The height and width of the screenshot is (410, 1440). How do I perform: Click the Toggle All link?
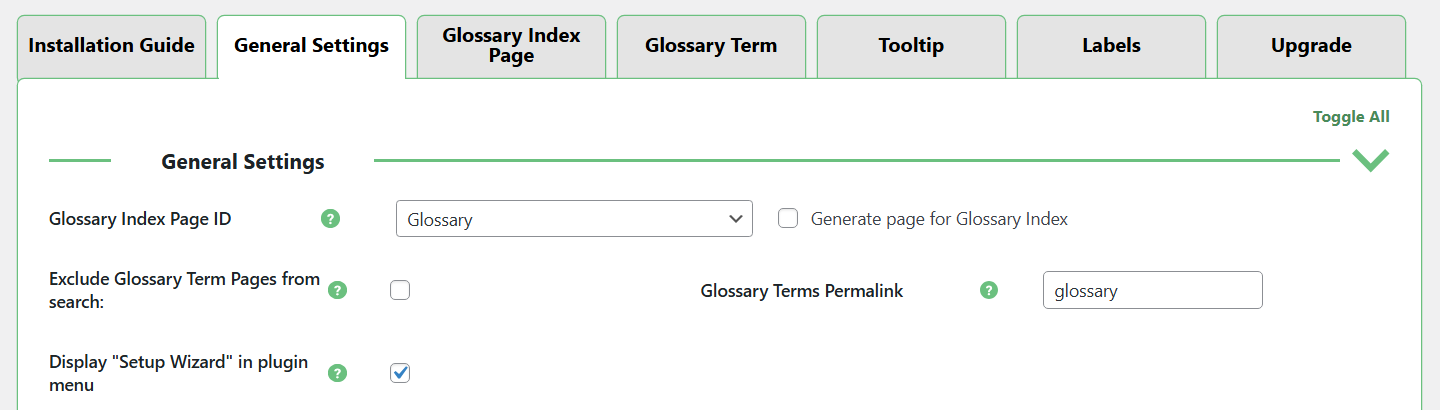click(x=1351, y=117)
